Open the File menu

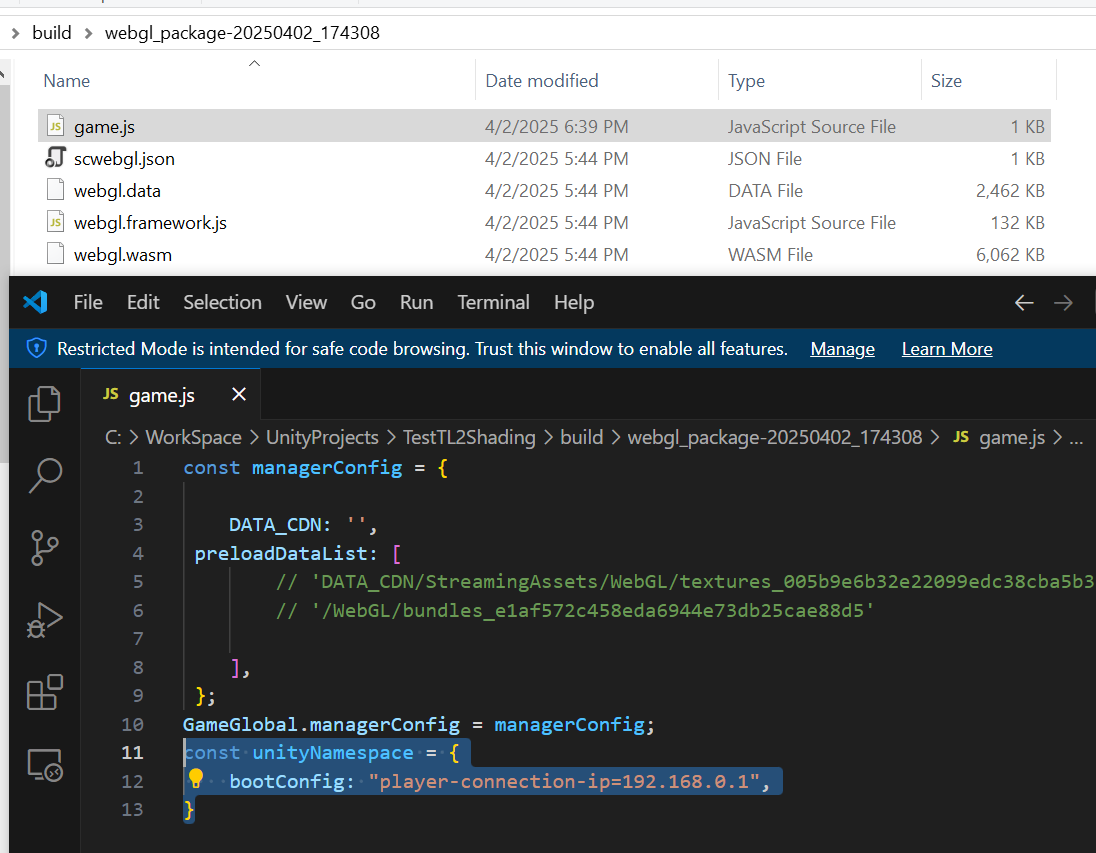(x=88, y=302)
